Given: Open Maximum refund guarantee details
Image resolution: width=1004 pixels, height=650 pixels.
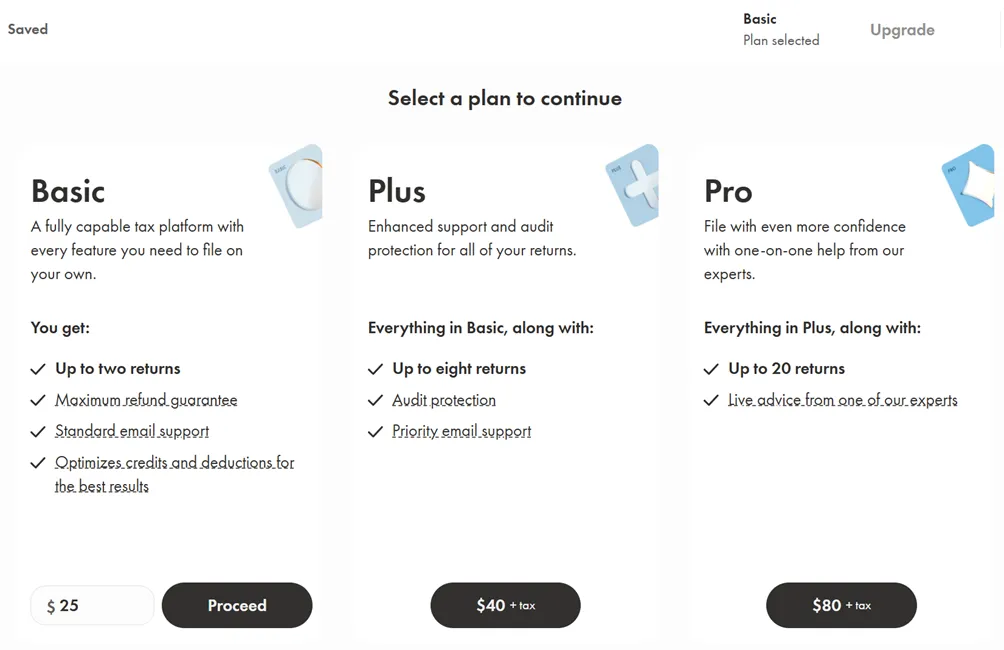Looking at the screenshot, I should pos(146,400).
